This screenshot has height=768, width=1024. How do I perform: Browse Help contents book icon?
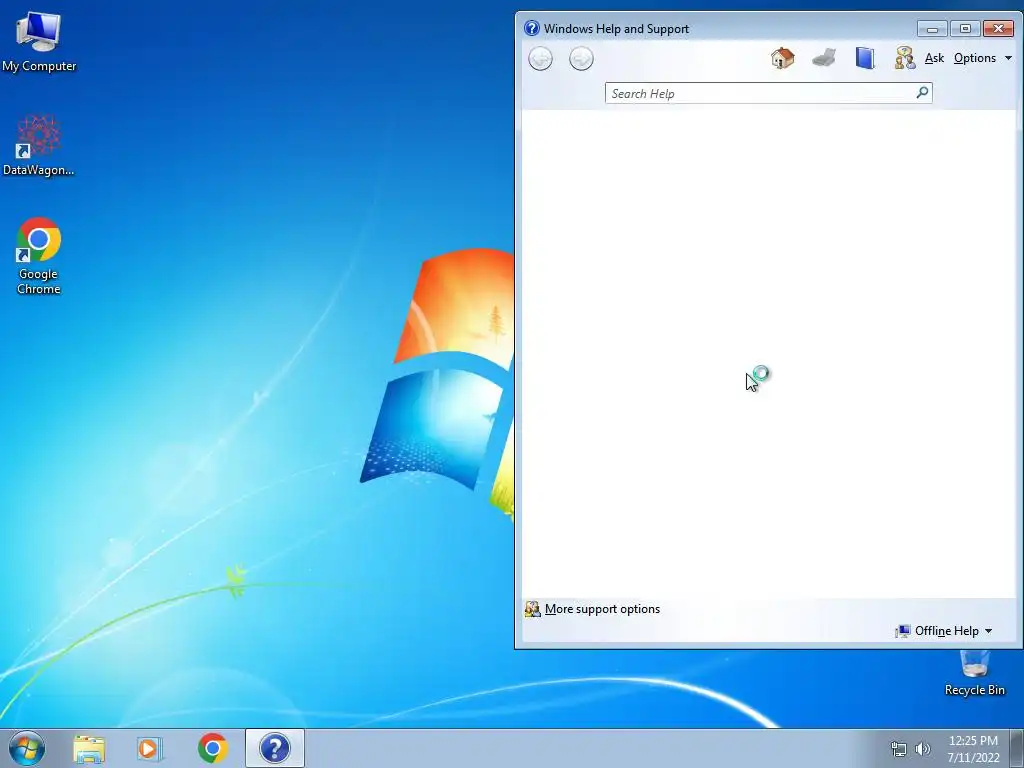tap(865, 58)
